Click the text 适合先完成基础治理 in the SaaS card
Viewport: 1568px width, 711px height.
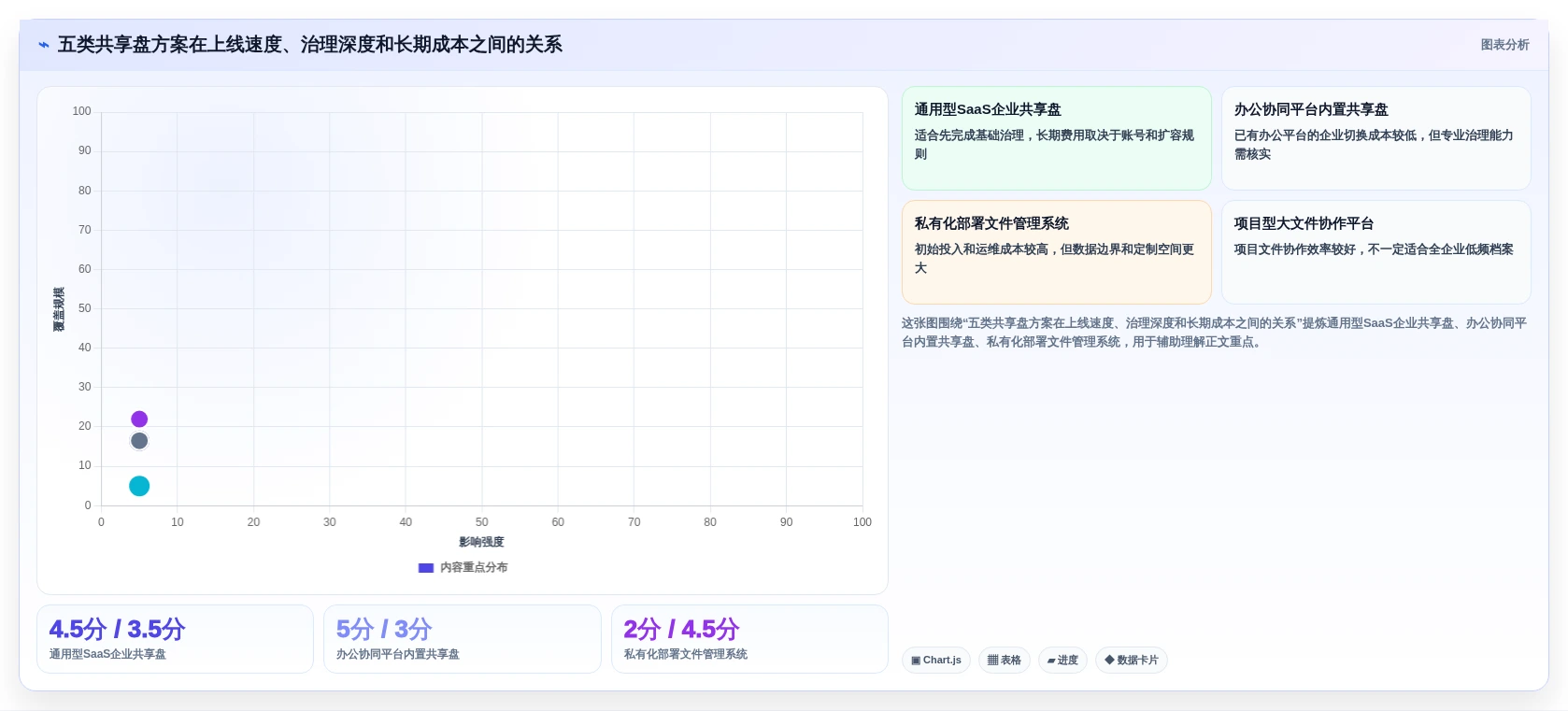[969, 135]
